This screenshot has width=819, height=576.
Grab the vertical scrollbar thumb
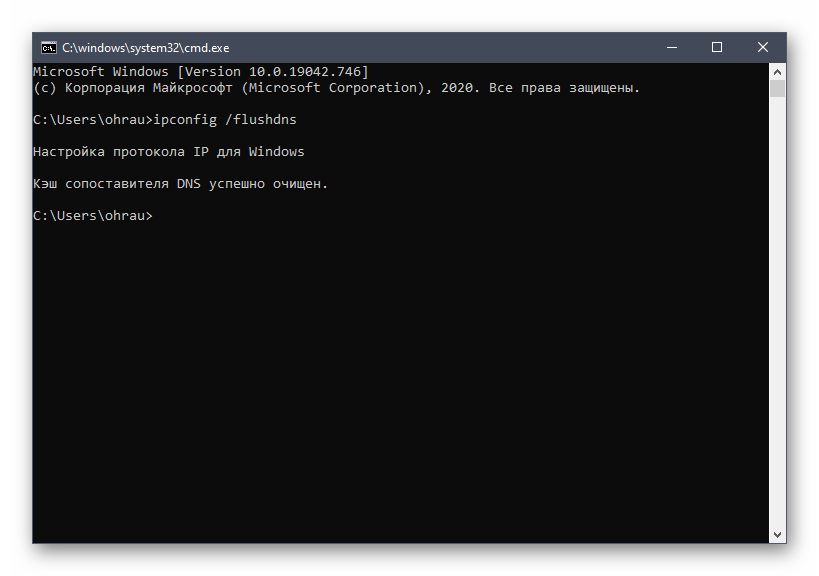click(777, 88)
